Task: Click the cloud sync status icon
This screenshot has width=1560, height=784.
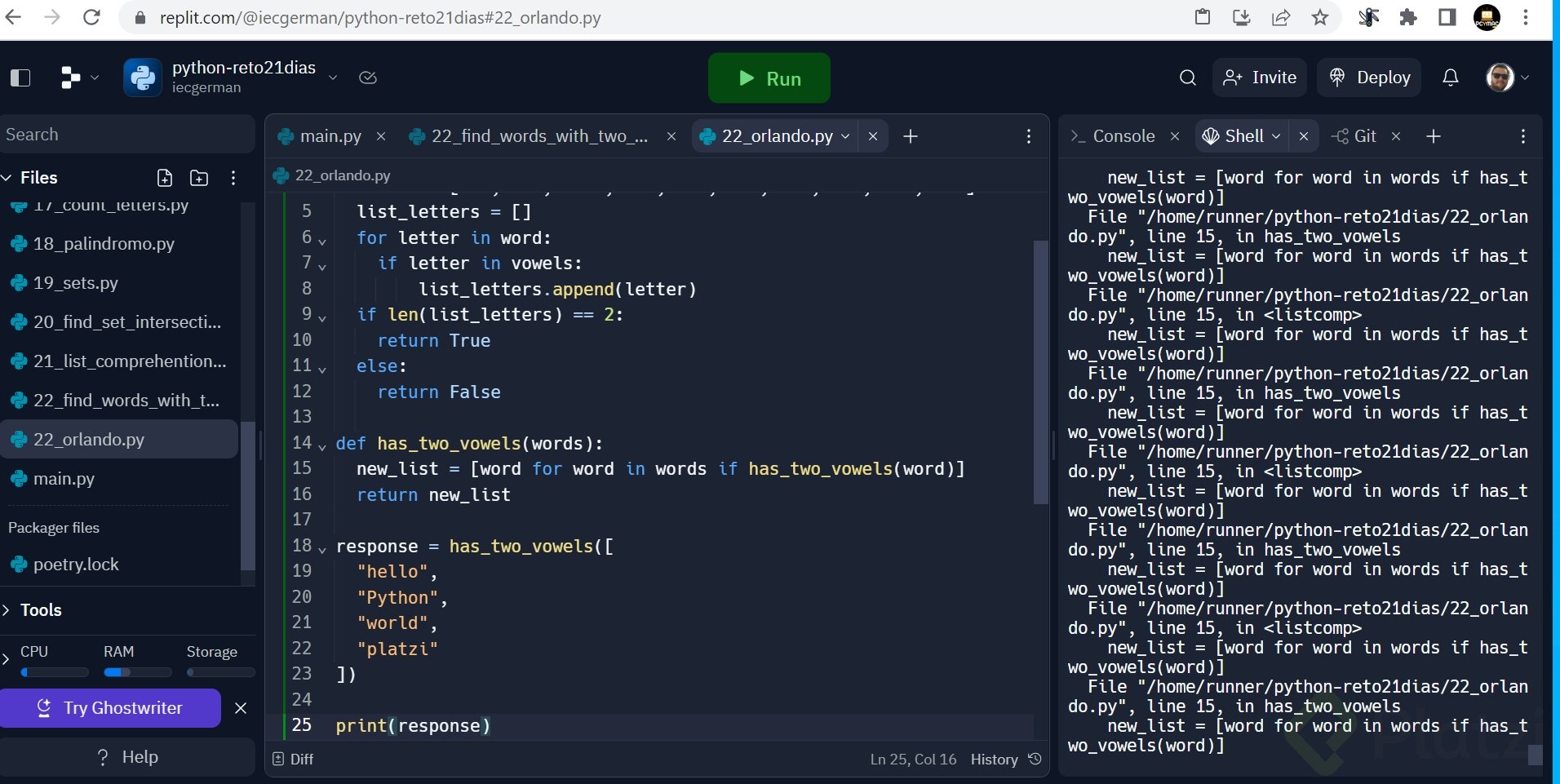Action: (x=368, y=78)
